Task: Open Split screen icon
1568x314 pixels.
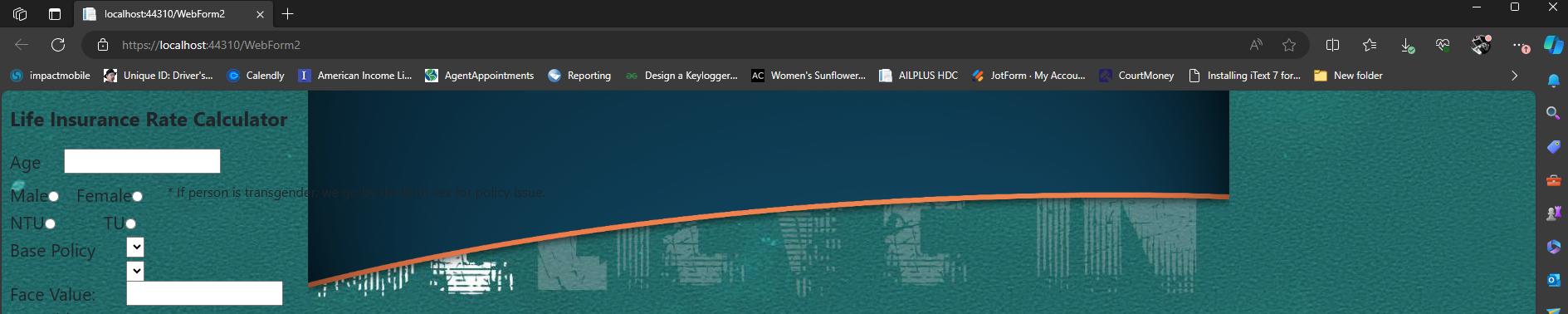Action: [x=1333, y=45]
